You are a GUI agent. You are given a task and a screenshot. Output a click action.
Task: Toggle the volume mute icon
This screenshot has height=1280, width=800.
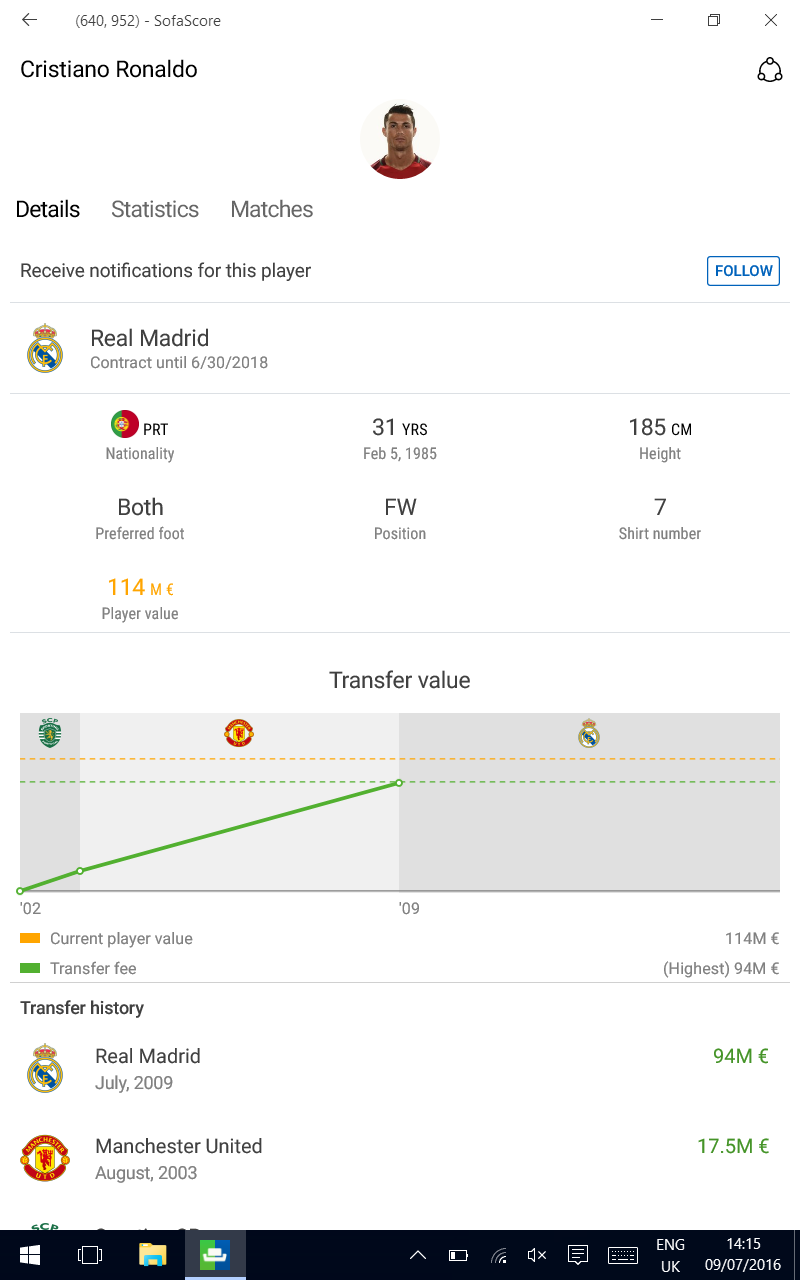537,1255
